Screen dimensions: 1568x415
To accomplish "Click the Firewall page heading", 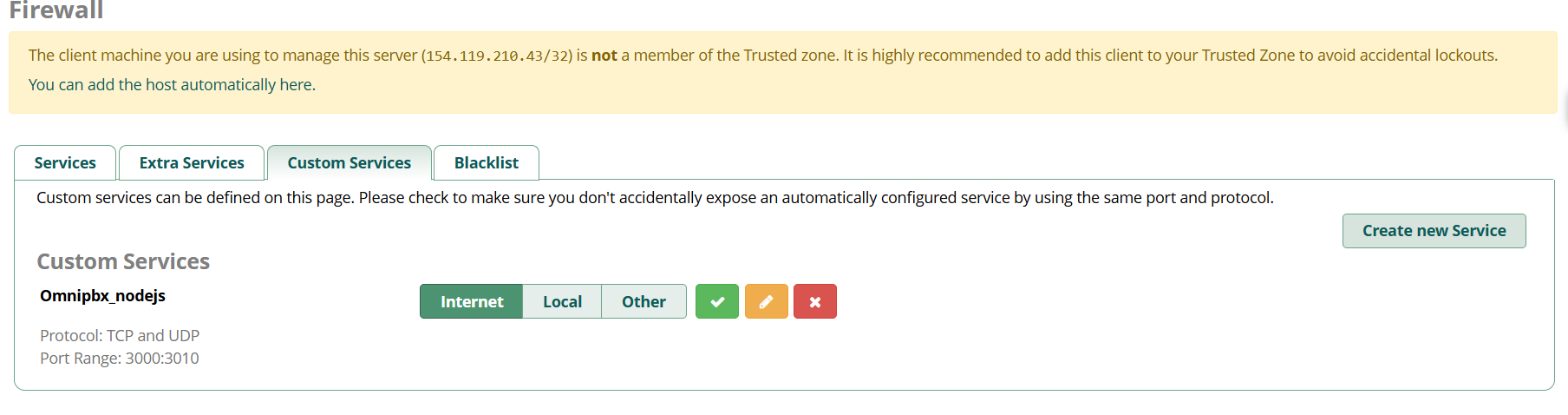I will point(56,10).
